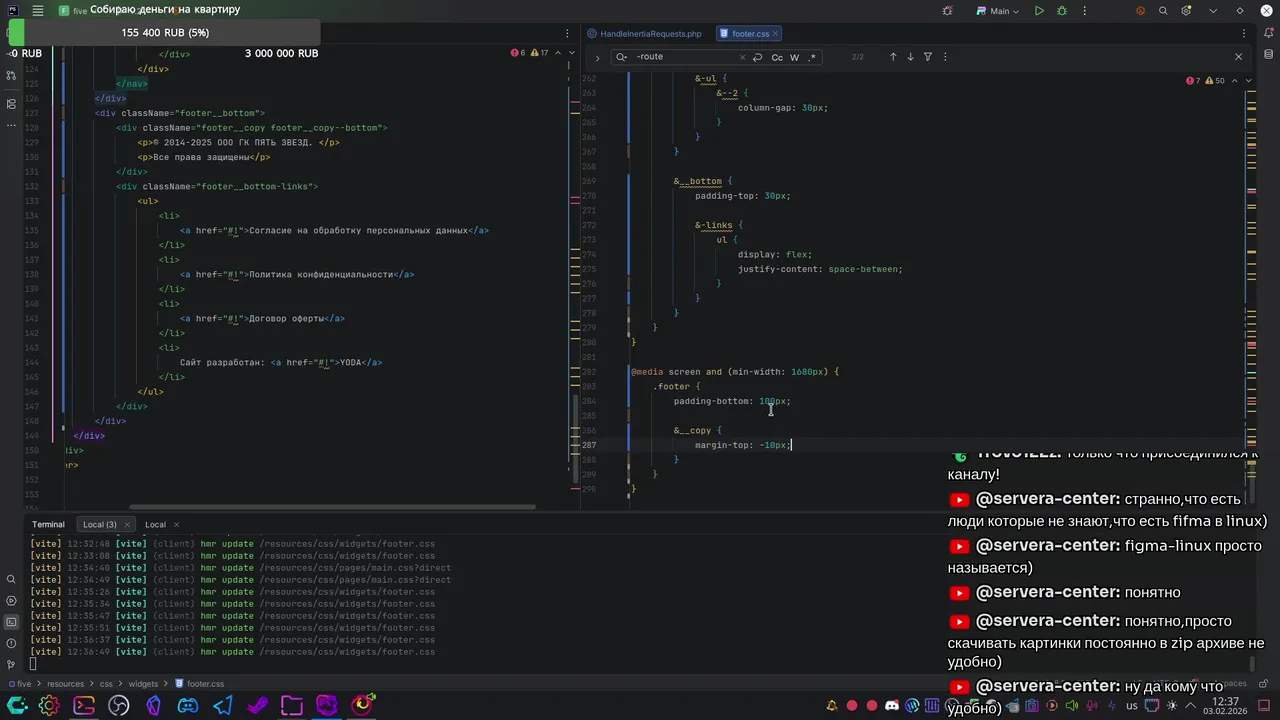The image size is (1280, 720).
Task: Open Settings app in taskbar
Action: (x=49, y=706)
